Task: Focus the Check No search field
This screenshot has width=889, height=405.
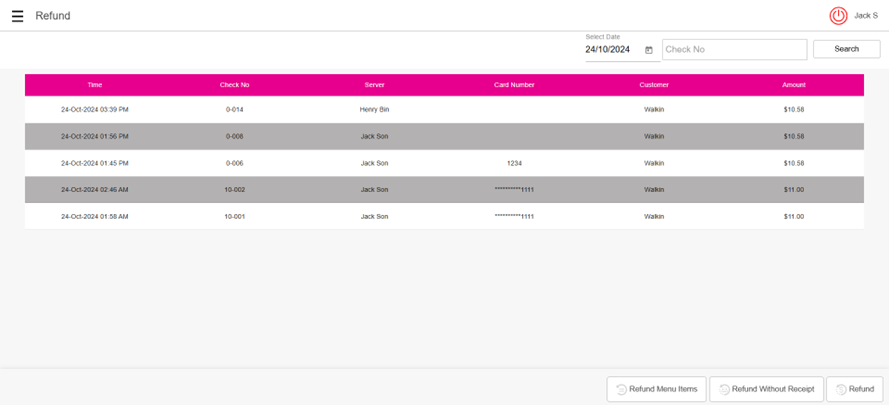Action: pos(733,49)
